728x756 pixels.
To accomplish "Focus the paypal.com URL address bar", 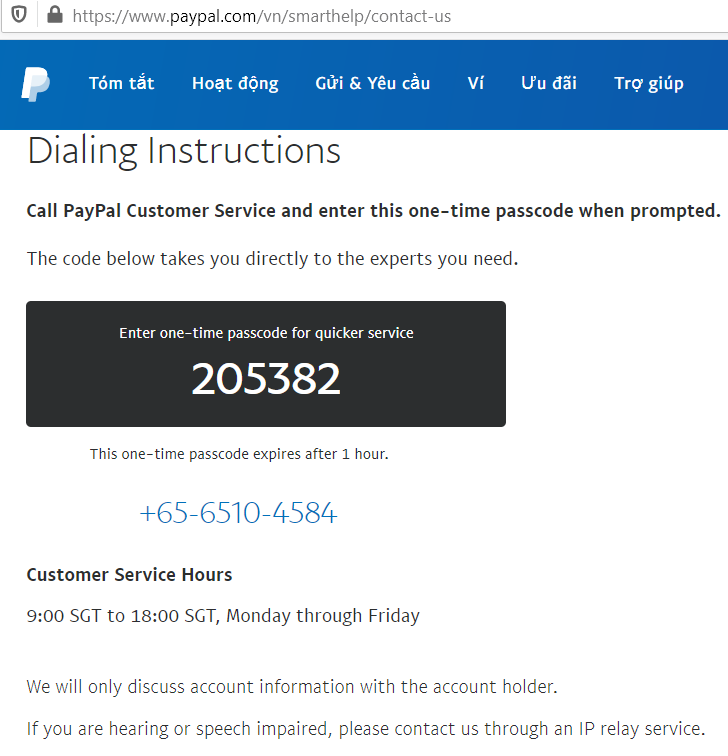I will [260, 16].
